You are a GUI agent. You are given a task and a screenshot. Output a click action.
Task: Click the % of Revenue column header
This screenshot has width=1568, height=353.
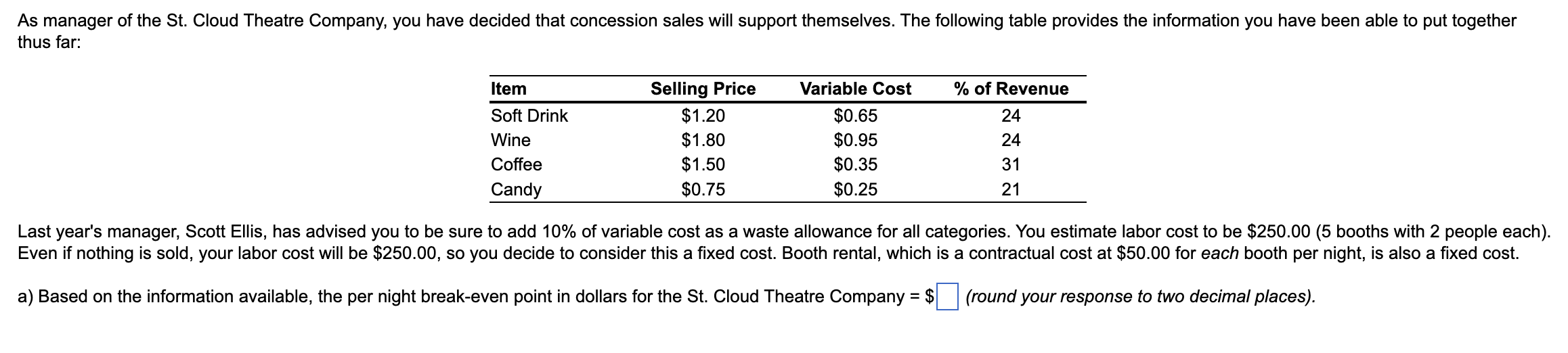tap(1011, 89)
